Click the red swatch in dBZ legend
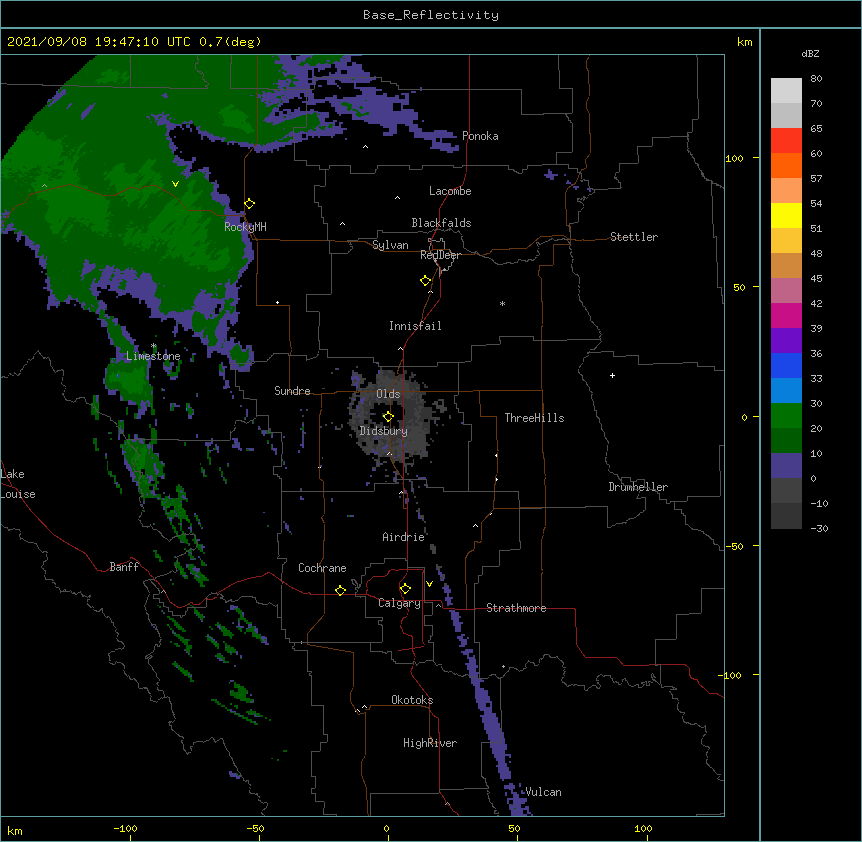The height and width of the screenshot is (842, 862). pyautogui.click(x=786, y=140)
